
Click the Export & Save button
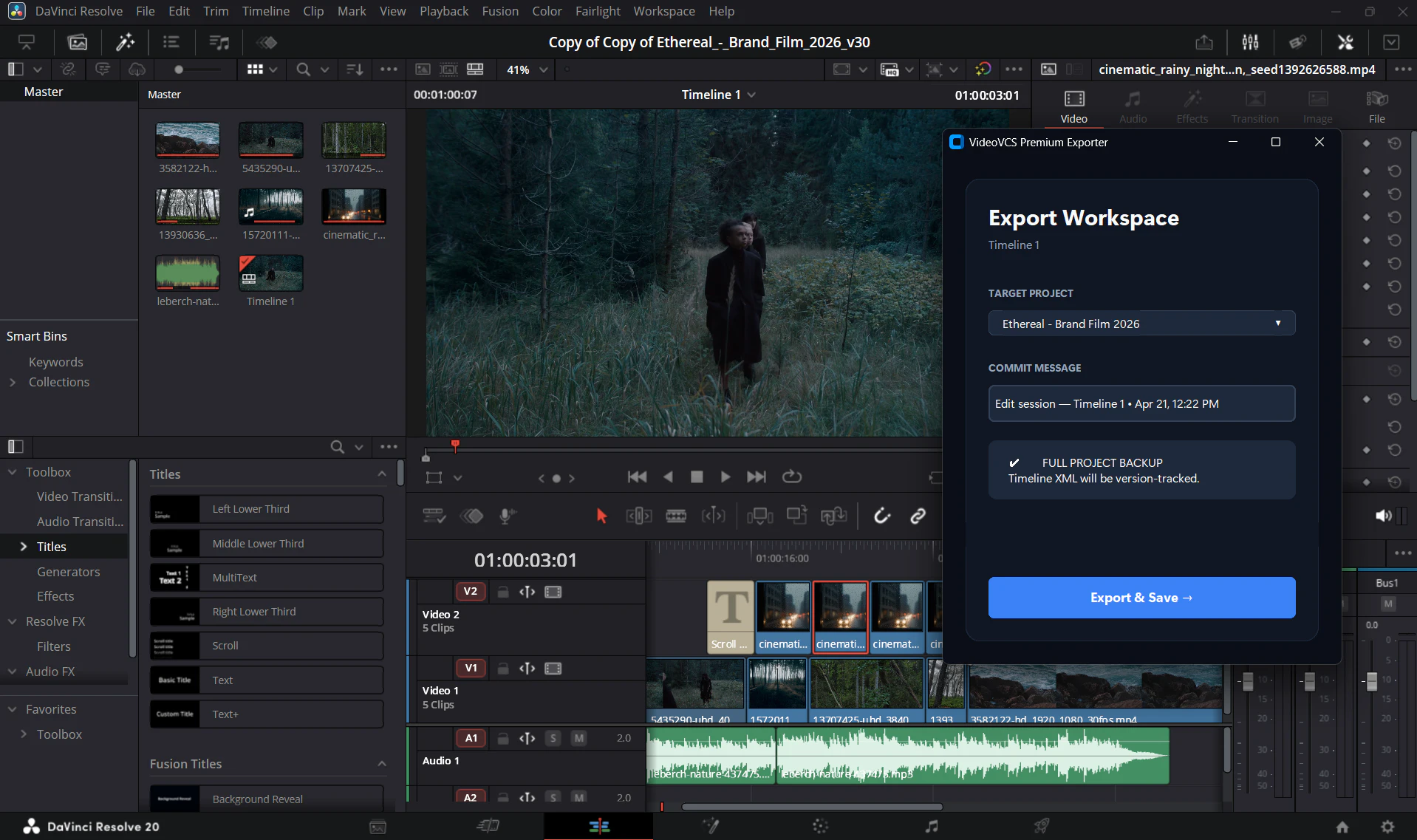click(x=1141, y=597)
